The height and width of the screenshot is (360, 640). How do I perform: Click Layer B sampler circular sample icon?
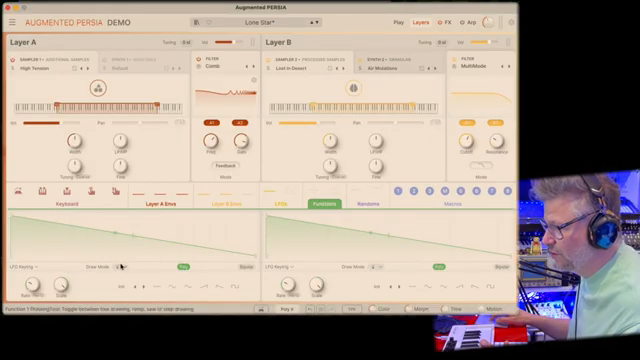tap(353, 88)
